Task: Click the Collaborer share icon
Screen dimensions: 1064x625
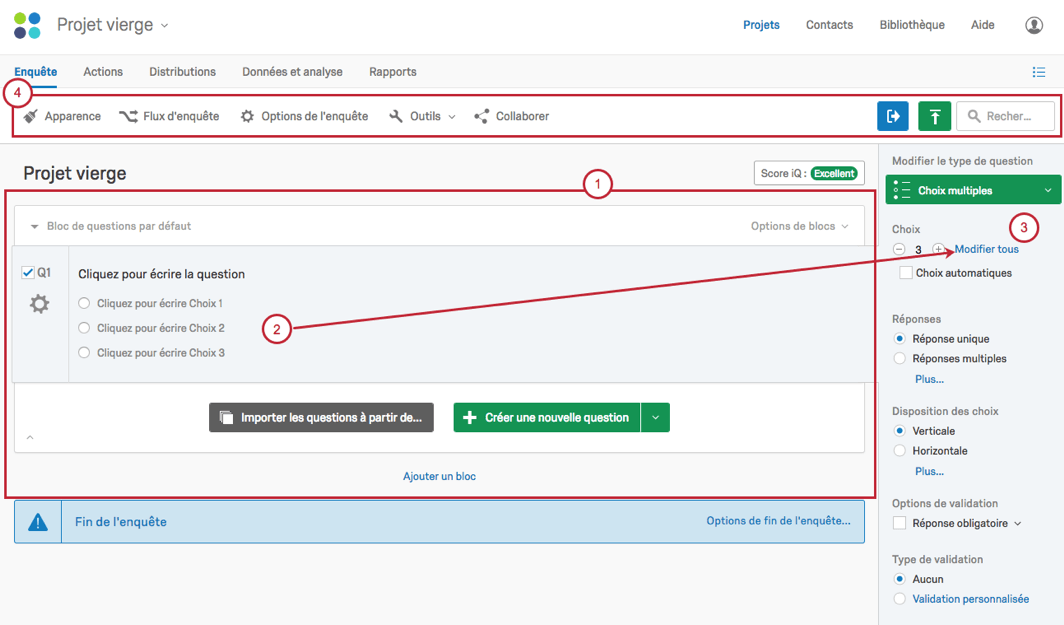Action: point(481,116)
